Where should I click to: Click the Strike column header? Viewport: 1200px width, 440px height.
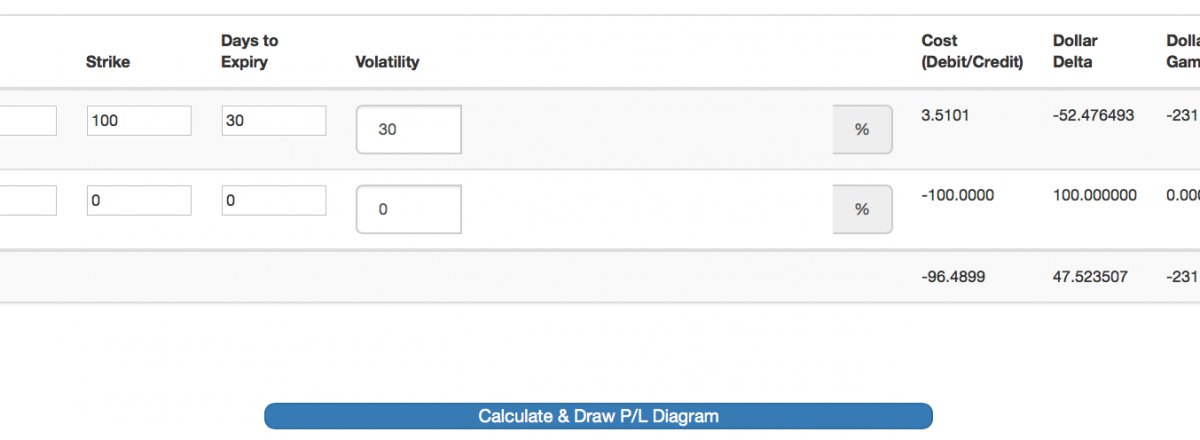coord(108,62)
